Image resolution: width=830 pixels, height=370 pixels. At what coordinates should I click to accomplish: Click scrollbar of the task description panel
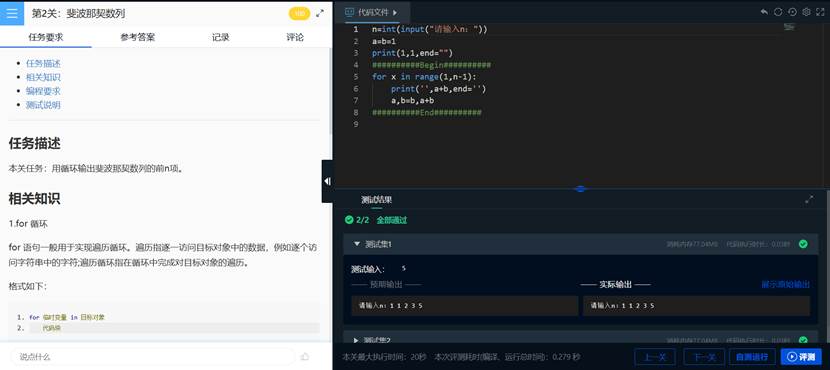[x=331, y=90]
